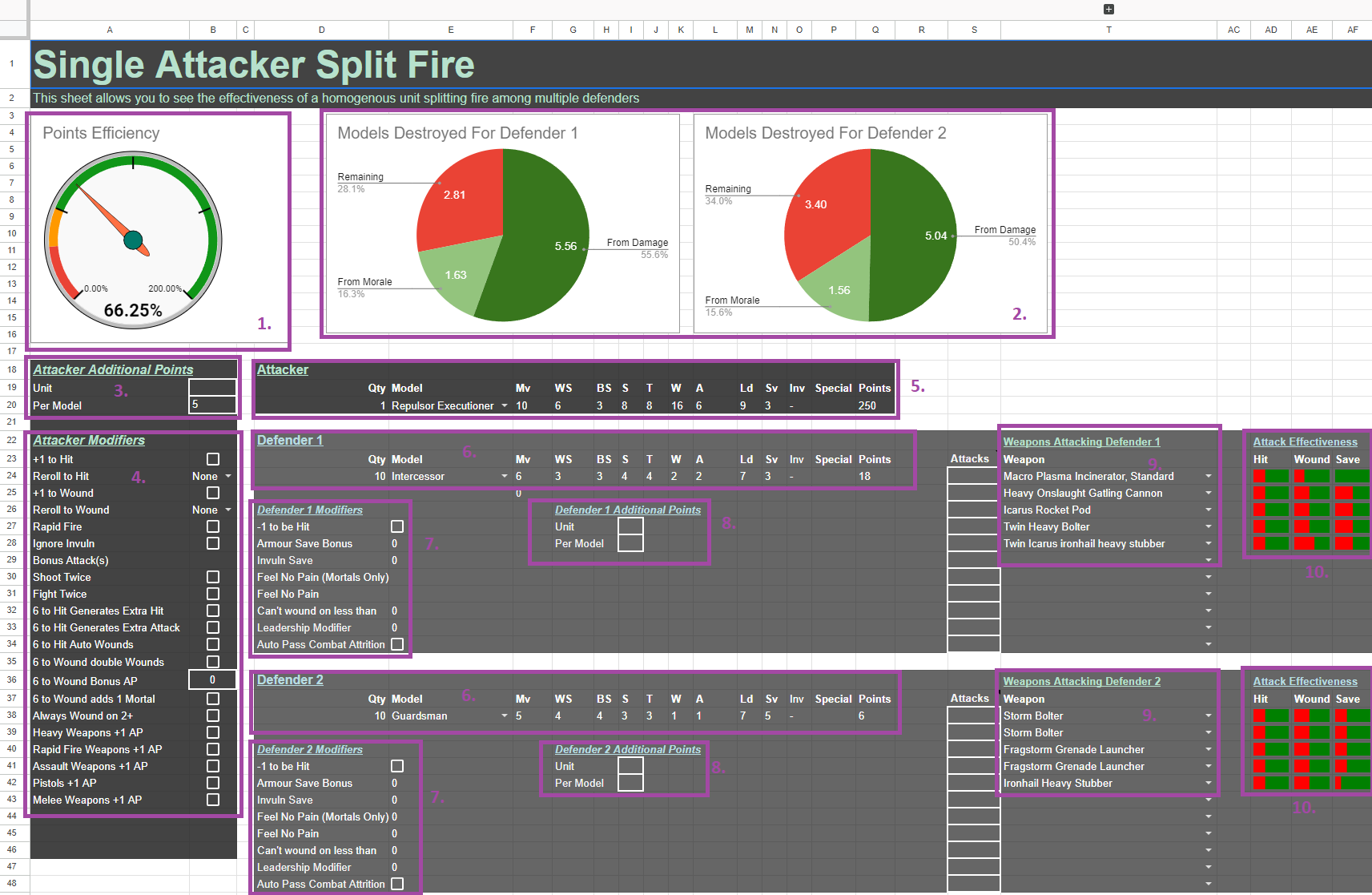Click Hit effectiveness bar for Macro Plasma Incinerator

pos(1271,476)
